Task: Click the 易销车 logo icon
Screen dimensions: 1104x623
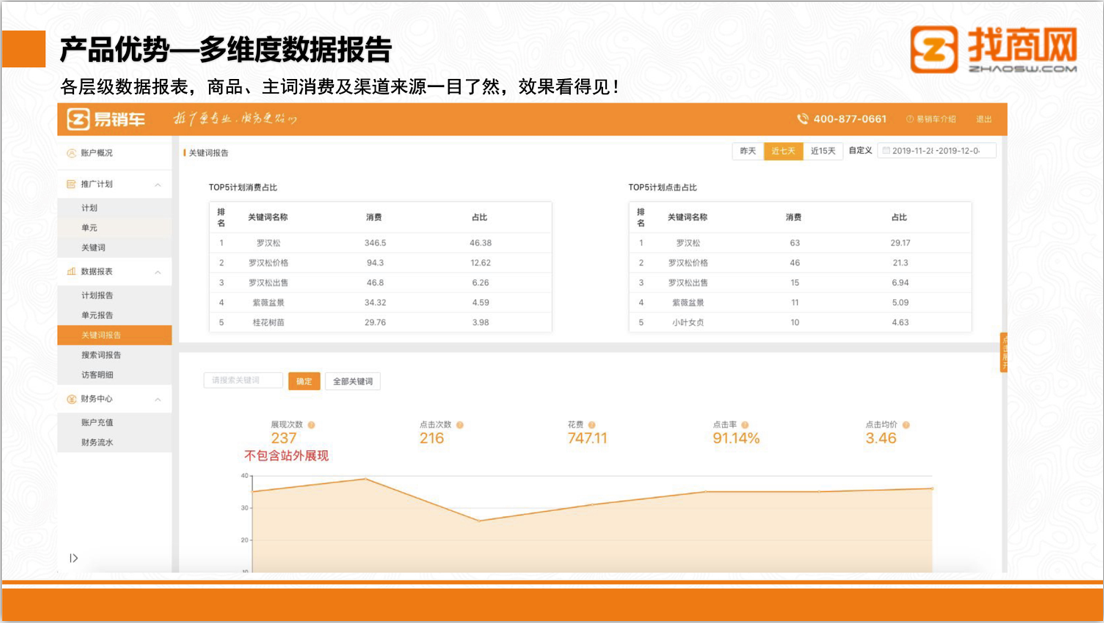Action: (79, 119)
